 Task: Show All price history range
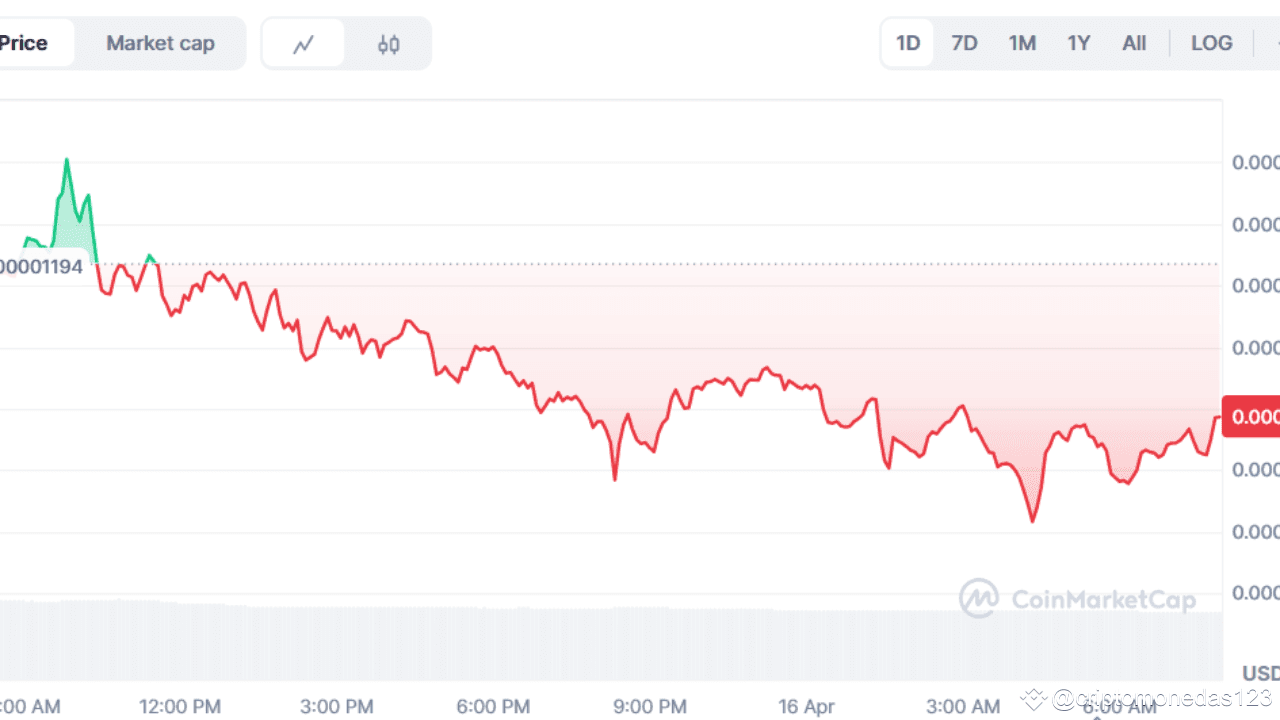1134,43
